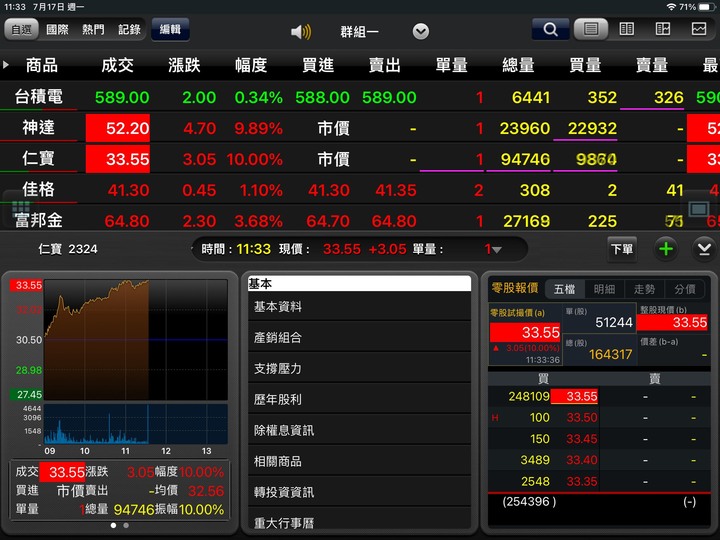
Task: Tap 神達 total volume 23960 cell
Action: click(524, 128)
